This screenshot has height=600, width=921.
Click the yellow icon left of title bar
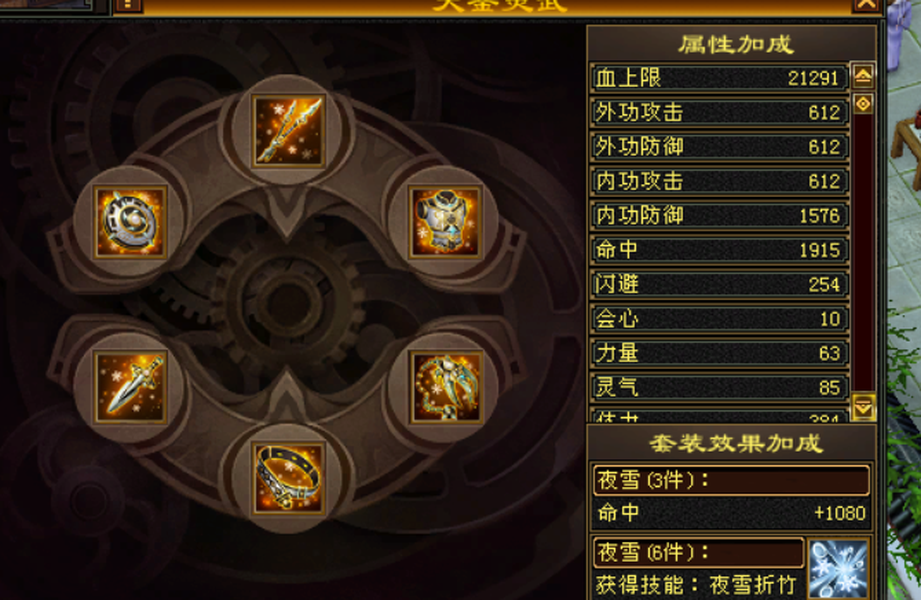(x=127, y=6)
